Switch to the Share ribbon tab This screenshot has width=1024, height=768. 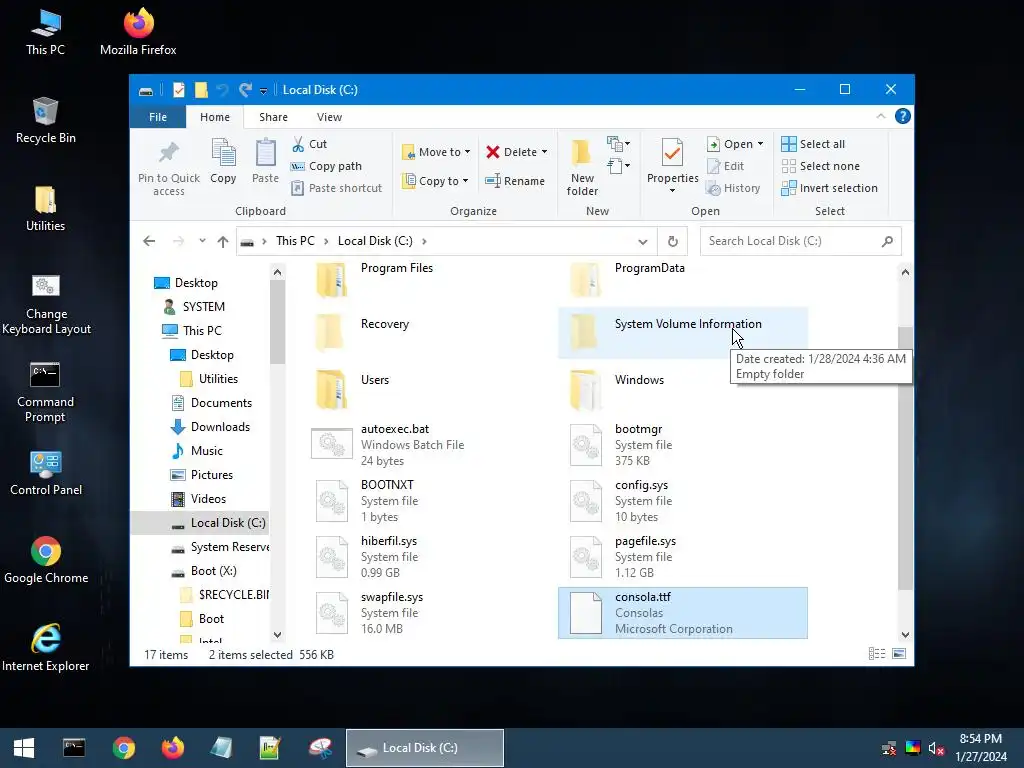point(273,117)
